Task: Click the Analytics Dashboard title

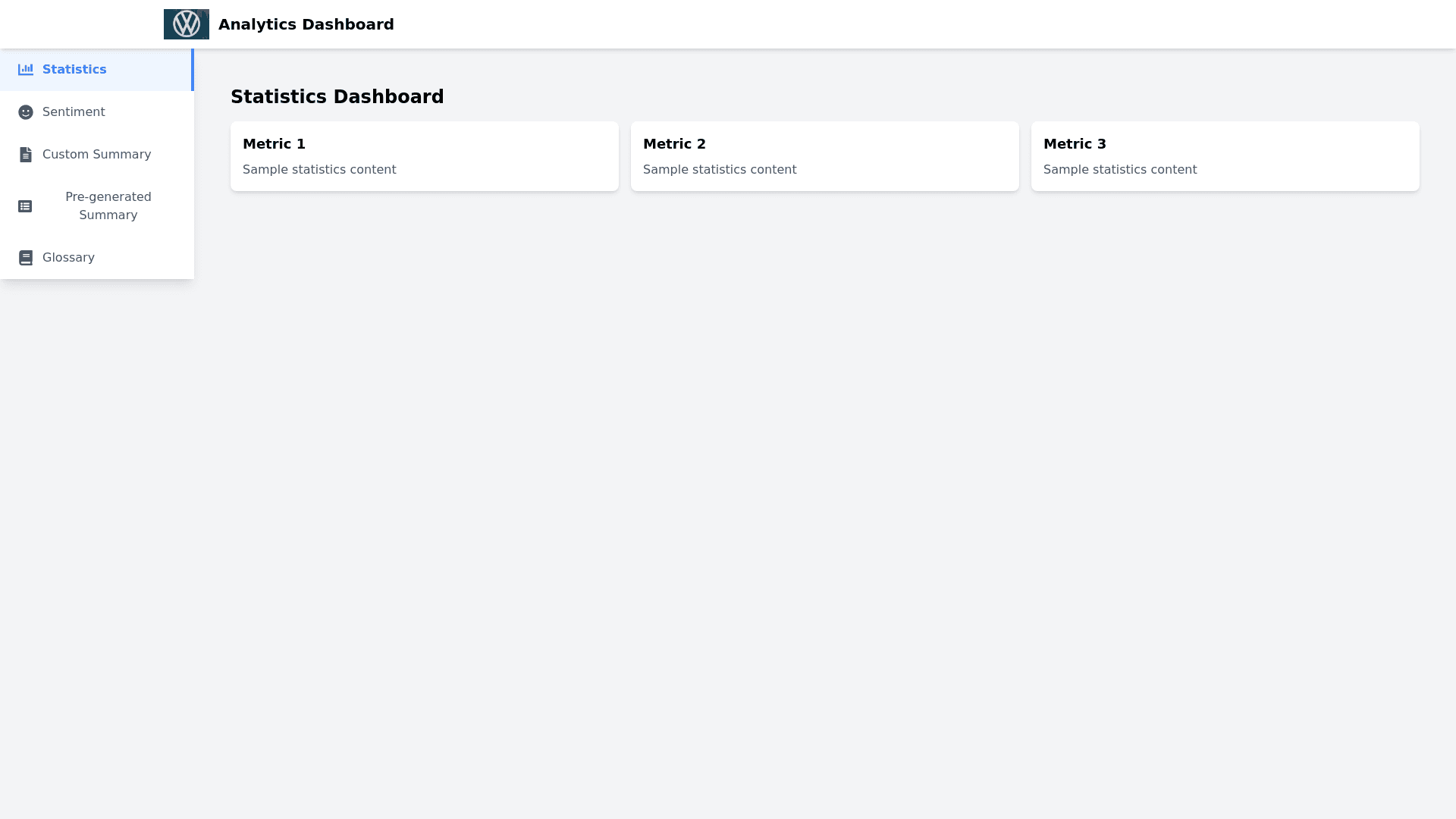Action: click(306, 24)
